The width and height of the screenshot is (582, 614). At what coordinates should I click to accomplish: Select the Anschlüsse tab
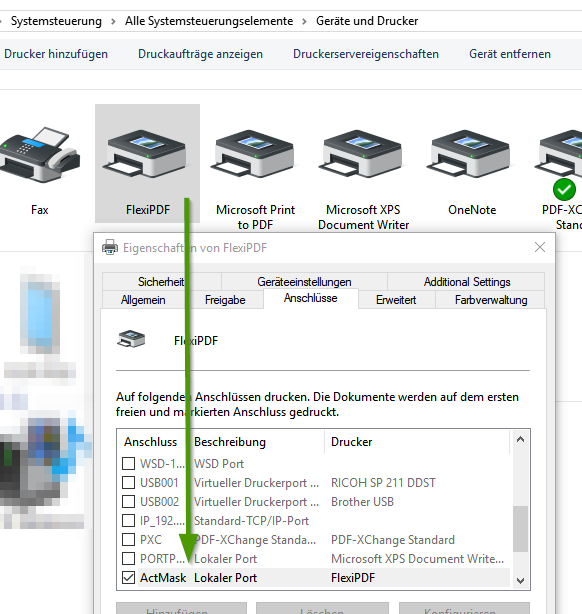pyautogui.click(x=311, y=298)
